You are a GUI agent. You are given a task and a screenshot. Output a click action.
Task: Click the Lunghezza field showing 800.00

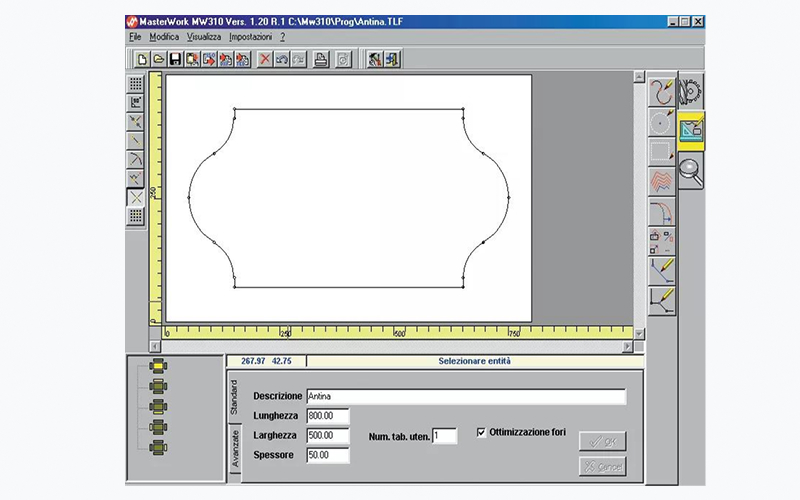[328, 416]
